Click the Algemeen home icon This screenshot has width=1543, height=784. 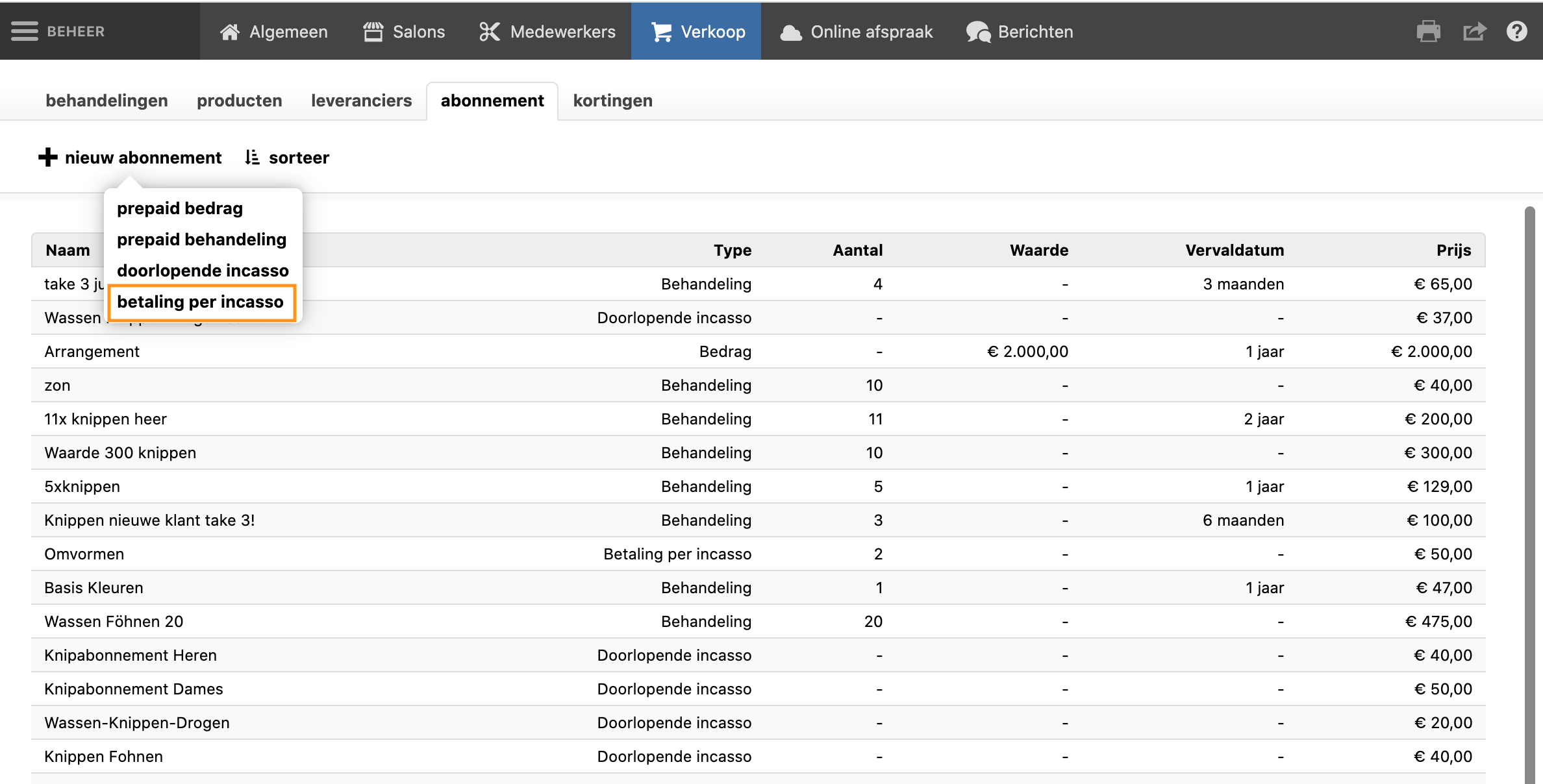click(230, 32)
